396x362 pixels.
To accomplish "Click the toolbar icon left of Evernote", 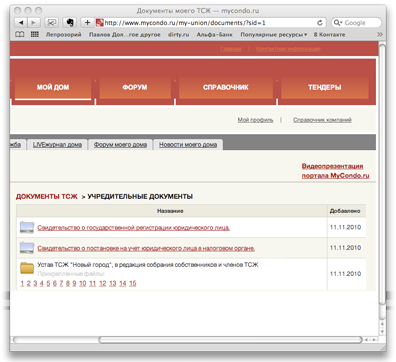I will 52,23.
